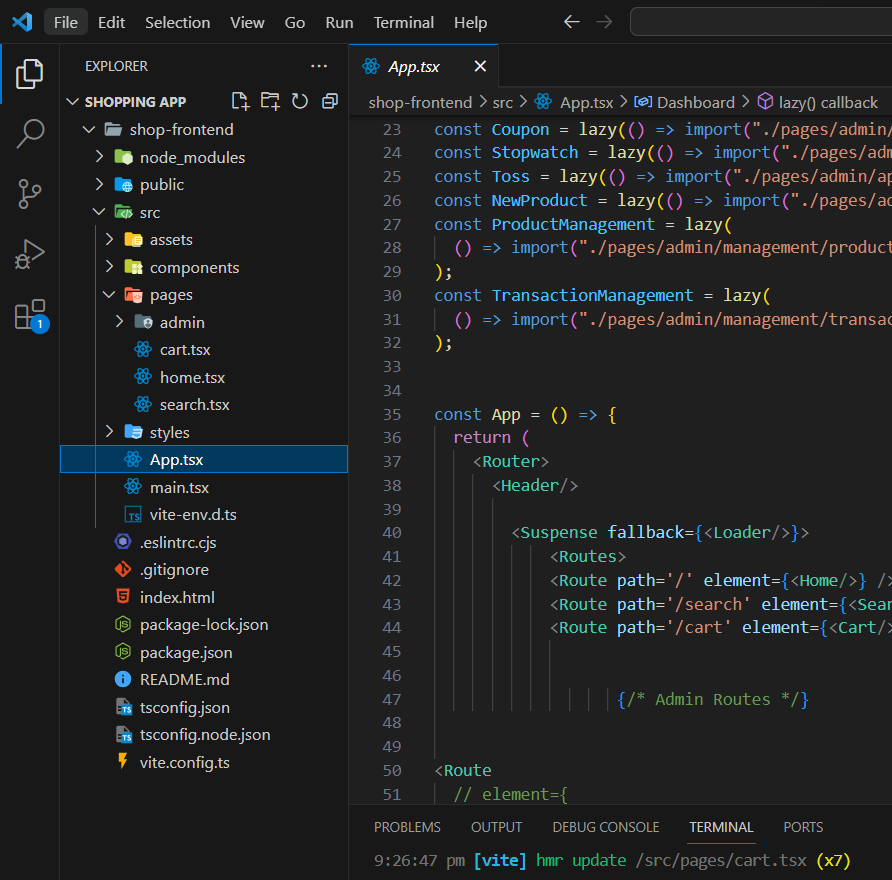Open the Terminal menu
892x880 pixels.
pyautogui.click(x=403, y=22)
